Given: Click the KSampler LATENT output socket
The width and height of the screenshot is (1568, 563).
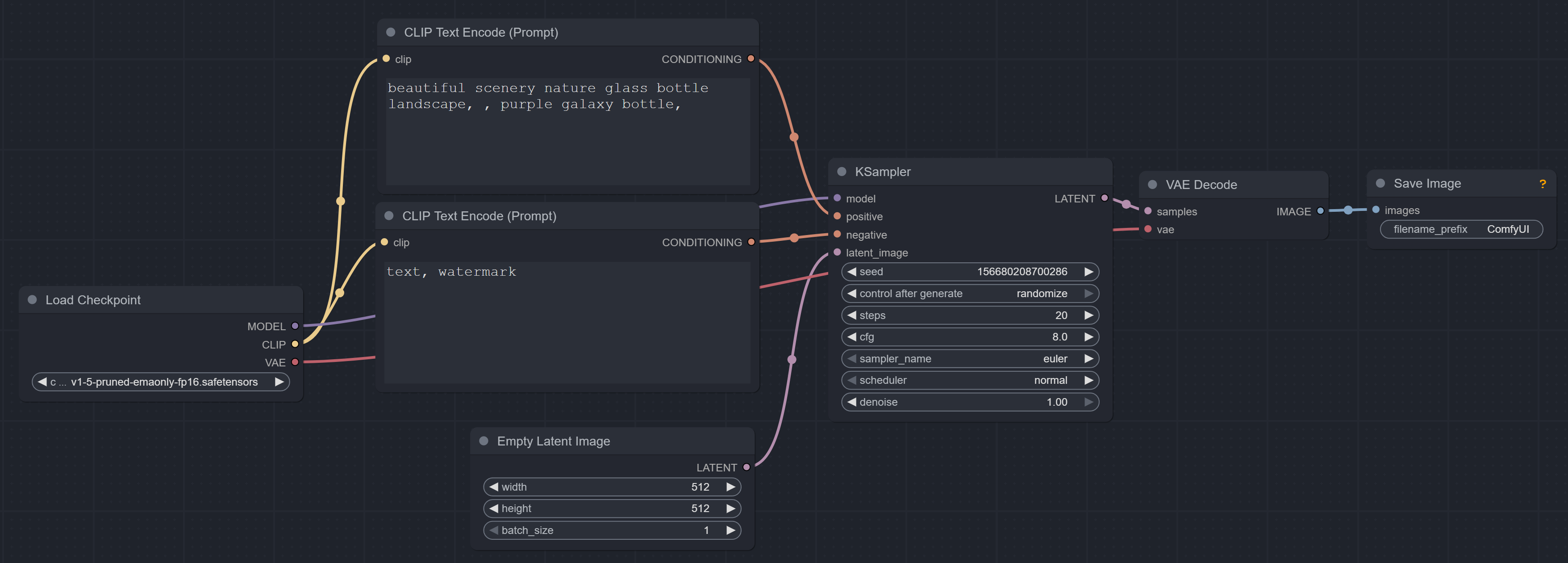Looking at the screenshot, I should click(x=1104, y=198).
